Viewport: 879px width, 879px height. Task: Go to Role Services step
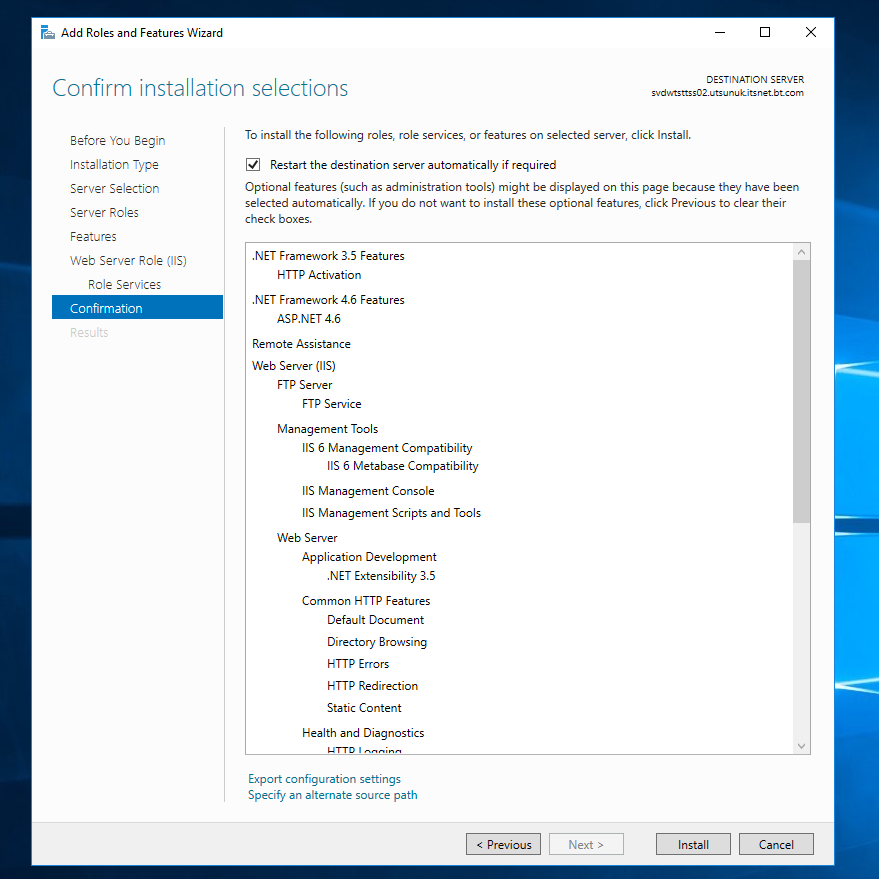(124, 285)
